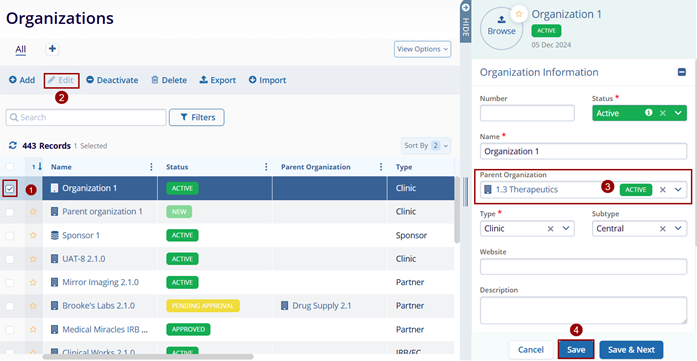
Task: Collapse Organization Information with minus icon
Action: 681,72
